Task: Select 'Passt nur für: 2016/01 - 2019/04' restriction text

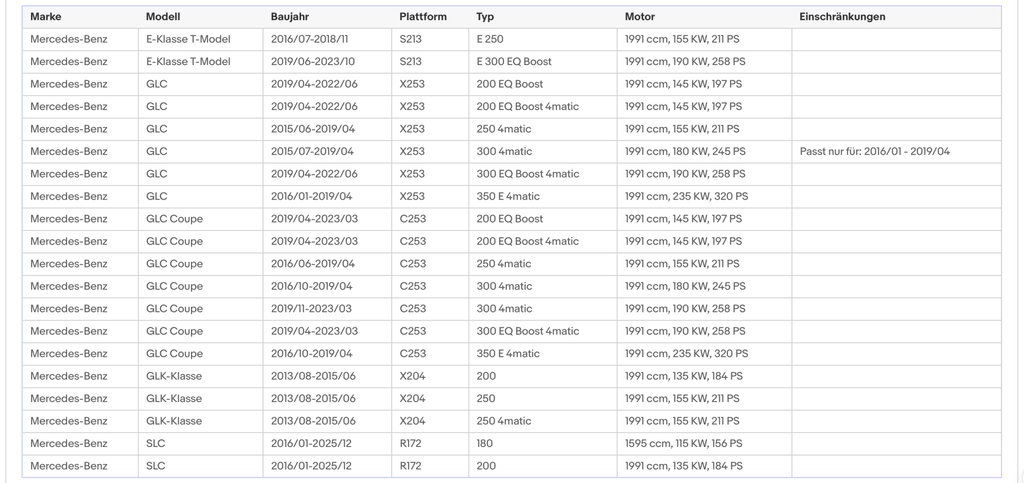Action: pyautogui.click(x=874, y=151)
